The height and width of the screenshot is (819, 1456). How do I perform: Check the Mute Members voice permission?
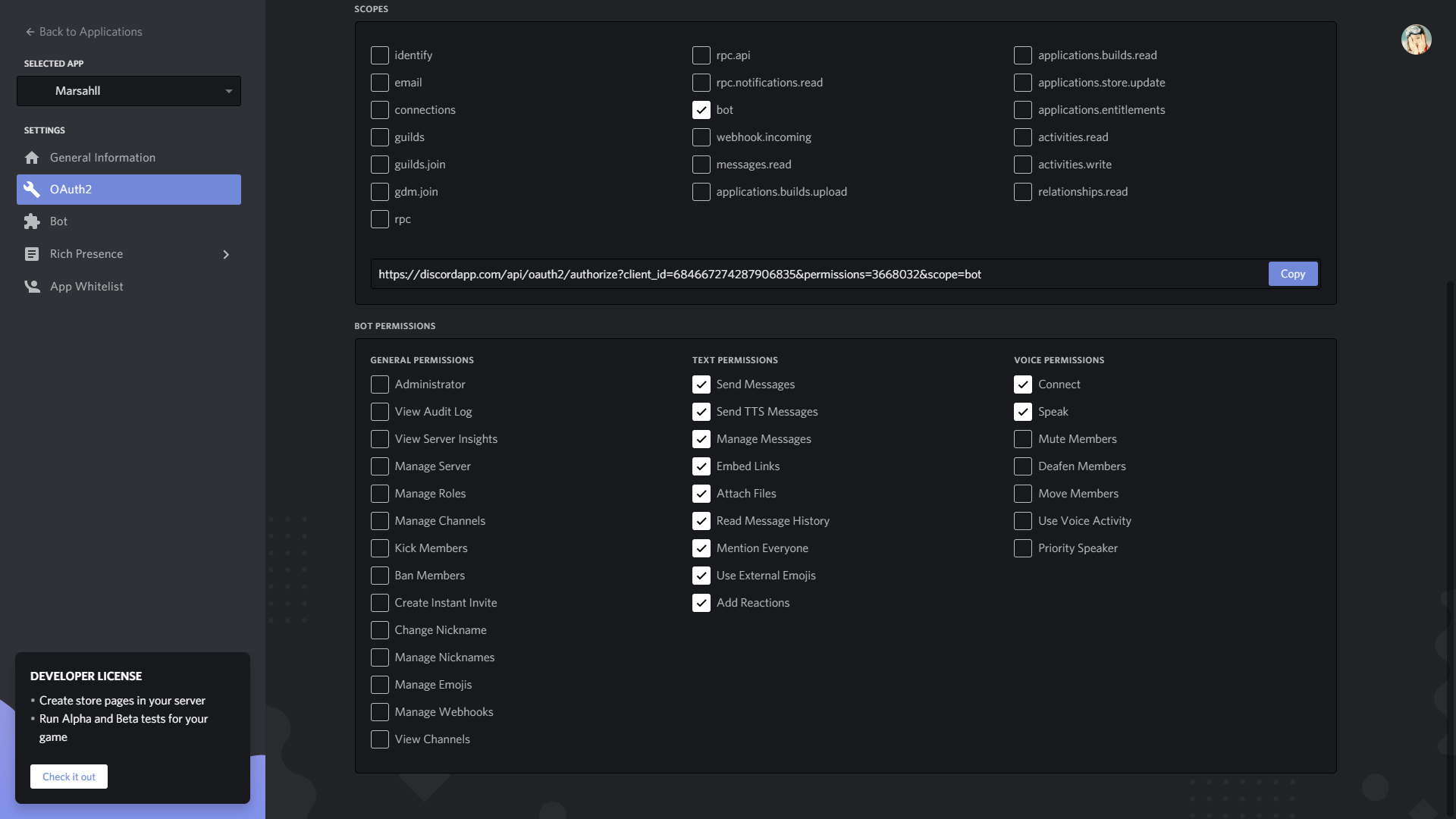point(1023,439)
